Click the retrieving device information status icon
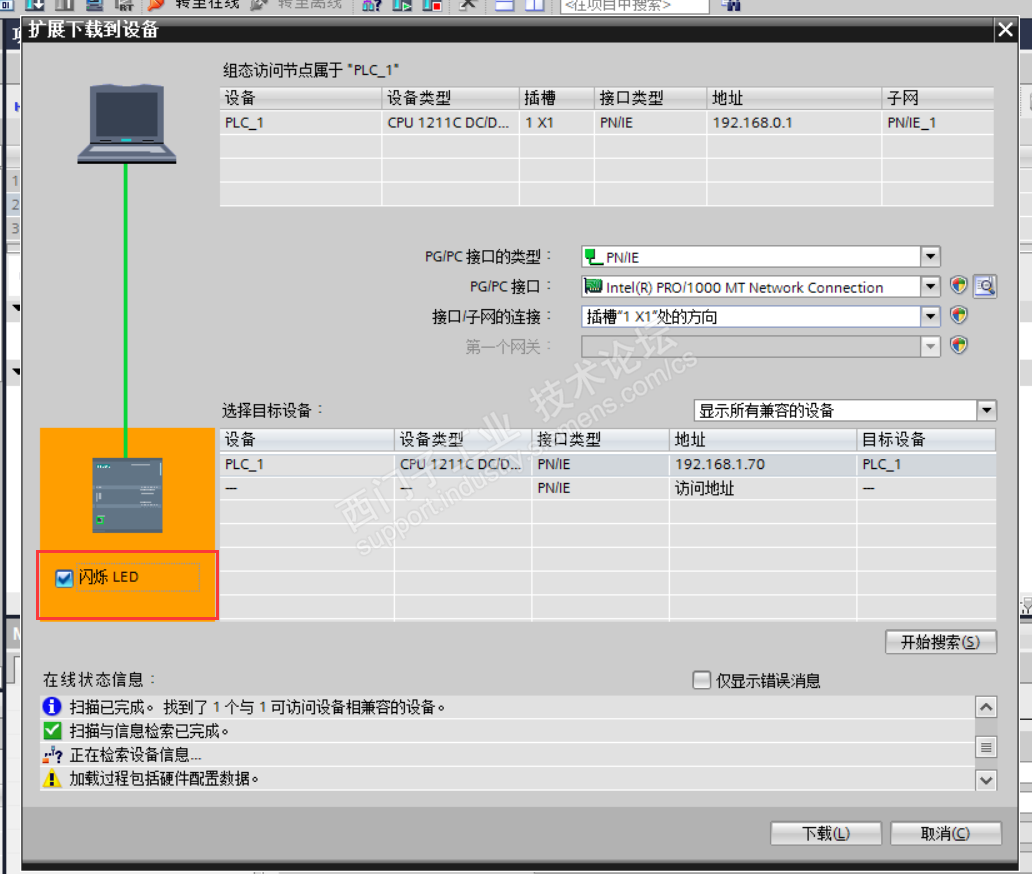1032x874 pixels. point(52,755)
